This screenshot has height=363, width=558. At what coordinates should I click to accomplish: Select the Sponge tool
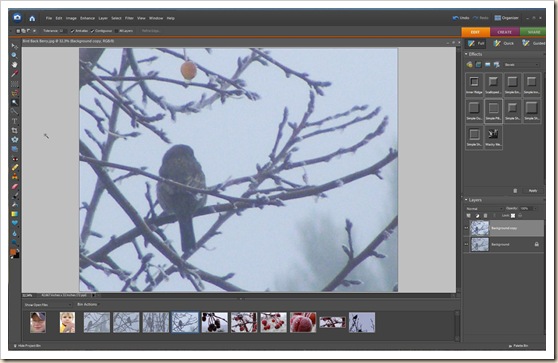click(x=15, y=242)
